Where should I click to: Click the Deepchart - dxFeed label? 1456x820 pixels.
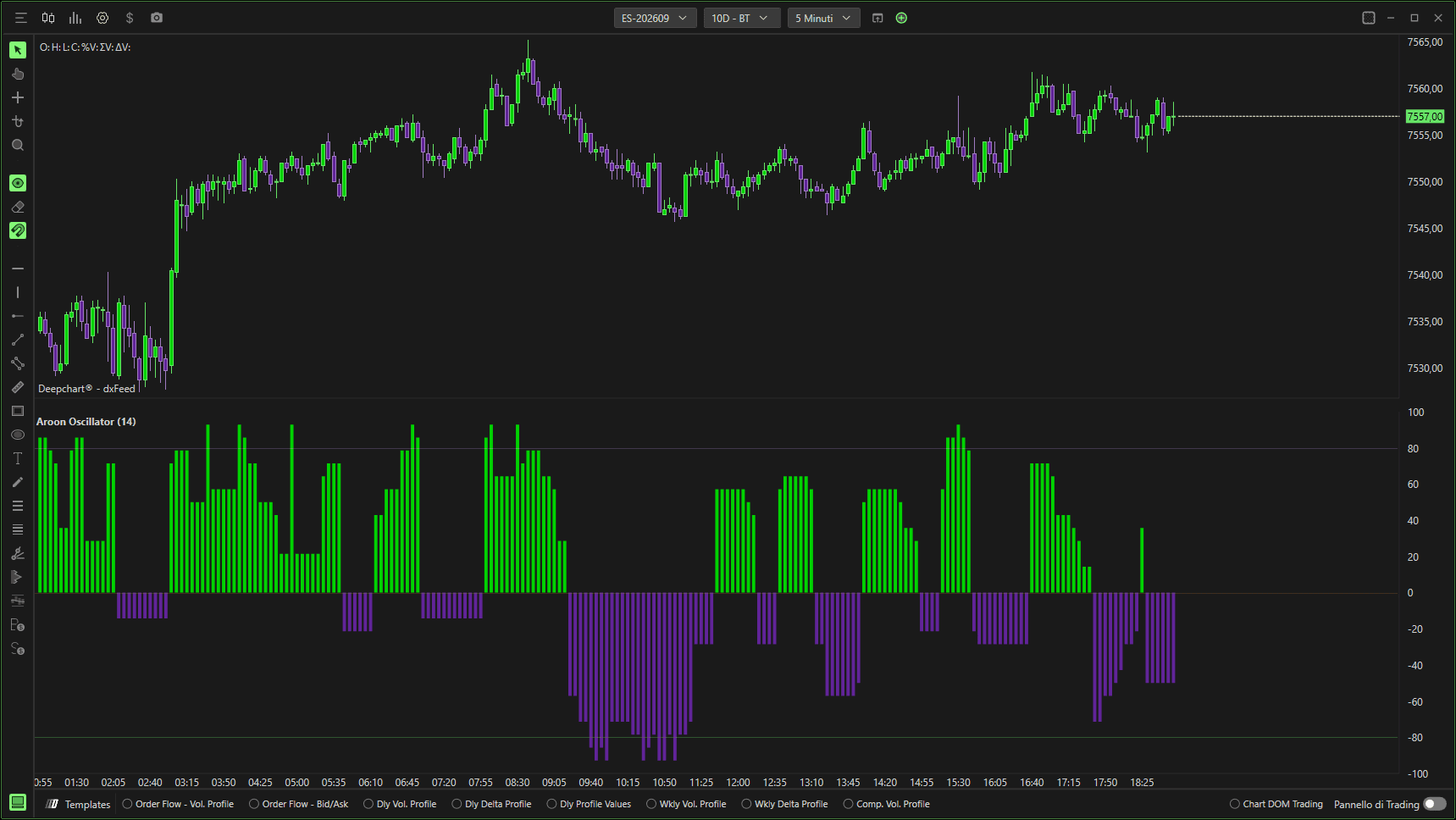[x=86, y=389]
